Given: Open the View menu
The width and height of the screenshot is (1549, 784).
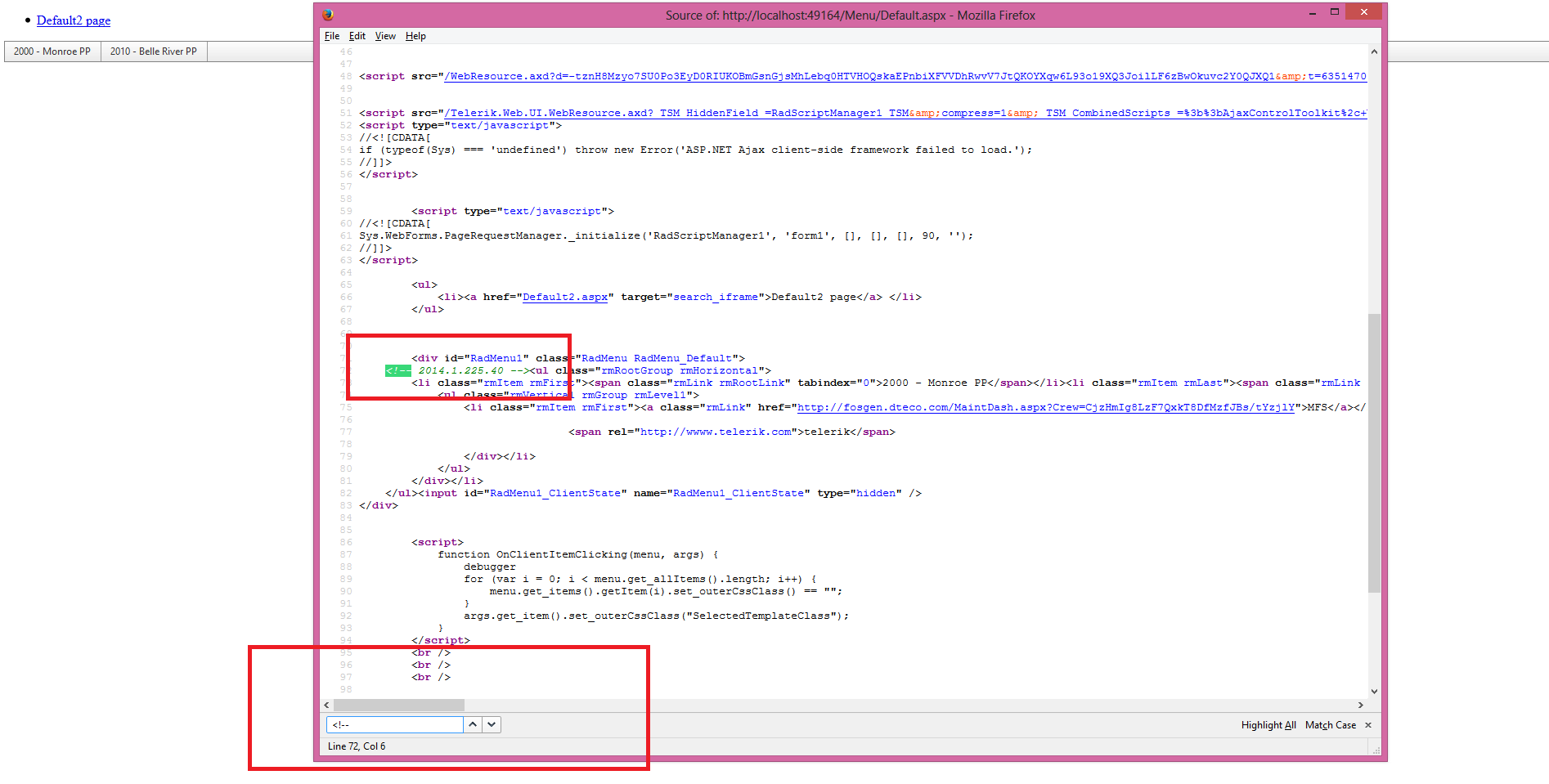Looking at the screenshot, I should [385, 36].
